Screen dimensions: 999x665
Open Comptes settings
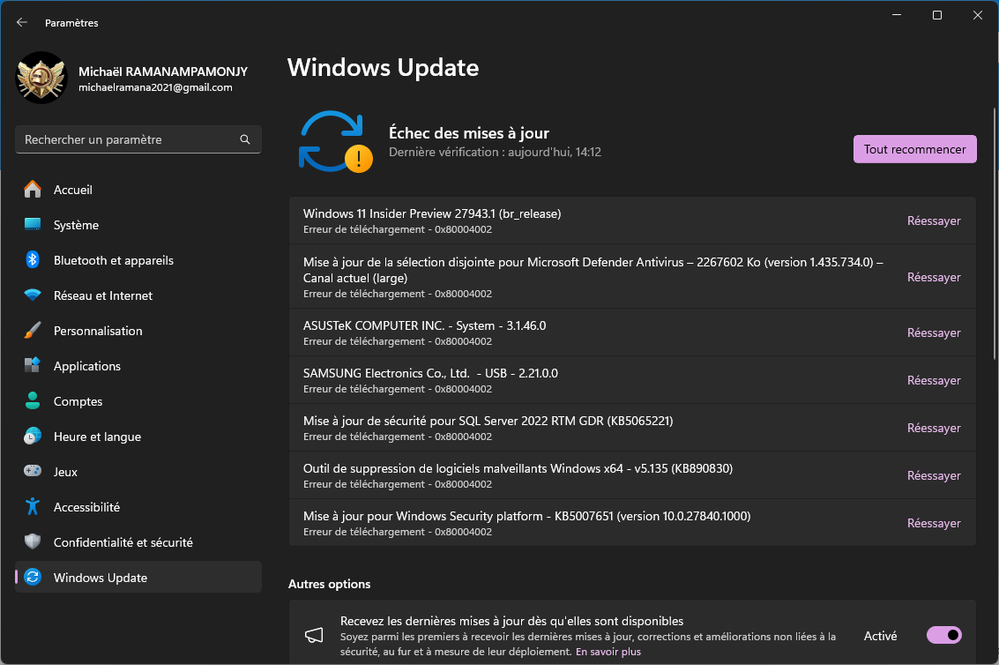138,401
